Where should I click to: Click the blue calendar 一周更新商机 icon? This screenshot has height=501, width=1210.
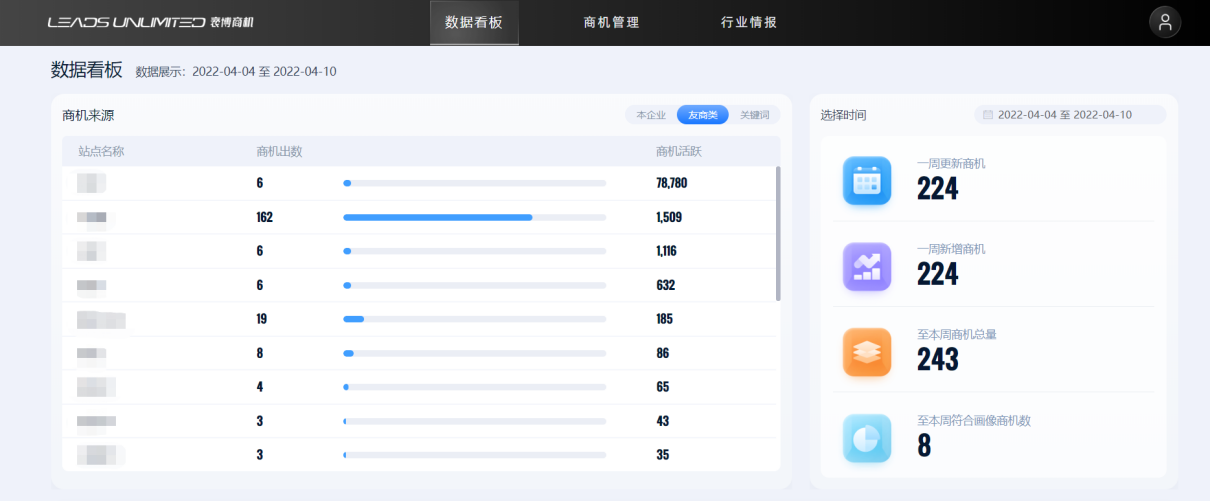click(x=866, y=181)
